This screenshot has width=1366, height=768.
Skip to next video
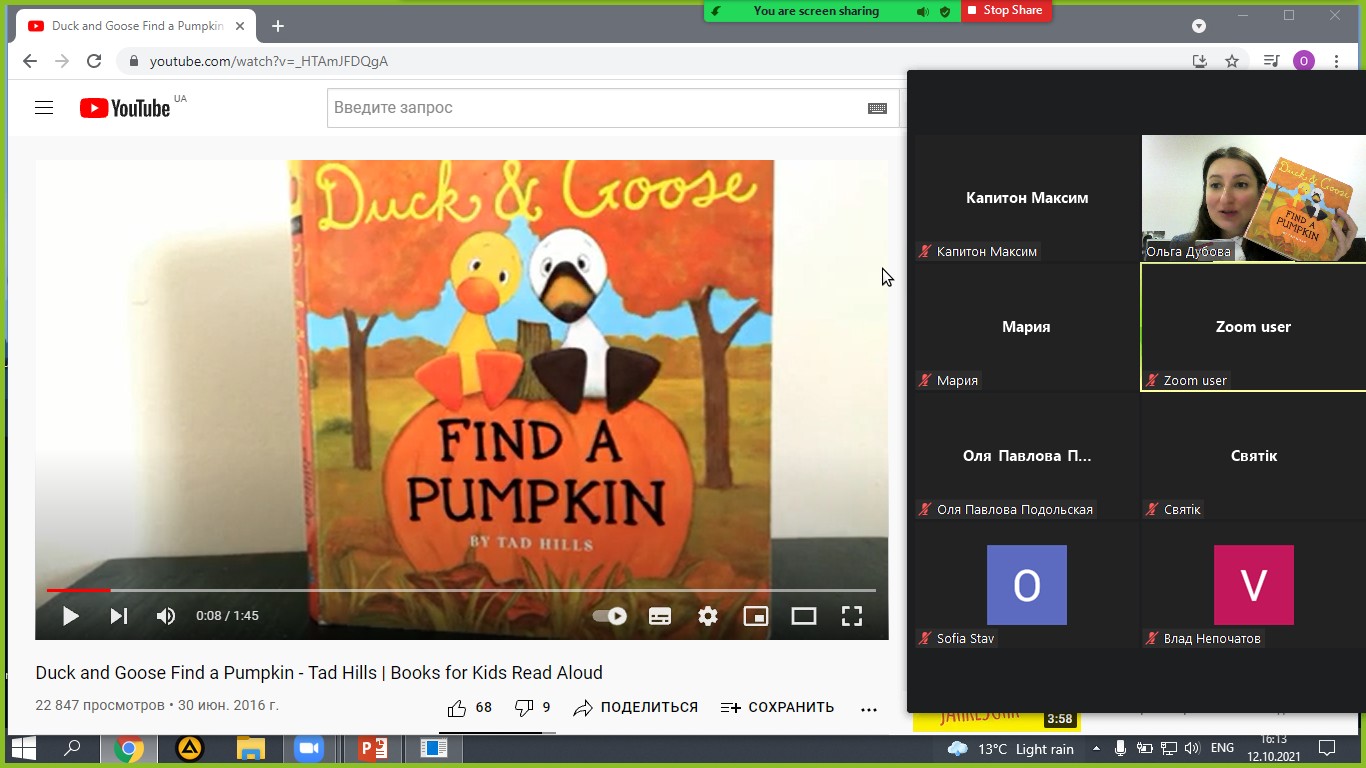[x=118, y=616]
